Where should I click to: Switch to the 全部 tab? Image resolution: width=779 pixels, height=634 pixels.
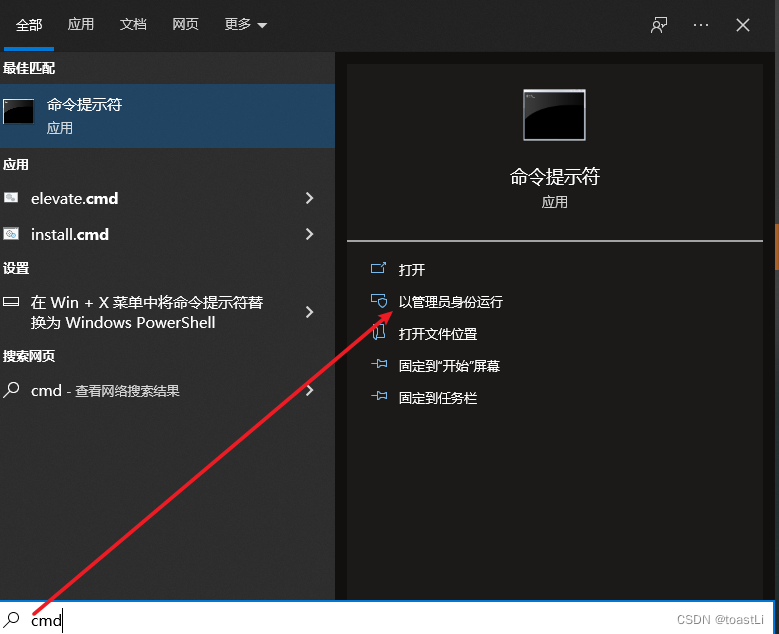29,25
